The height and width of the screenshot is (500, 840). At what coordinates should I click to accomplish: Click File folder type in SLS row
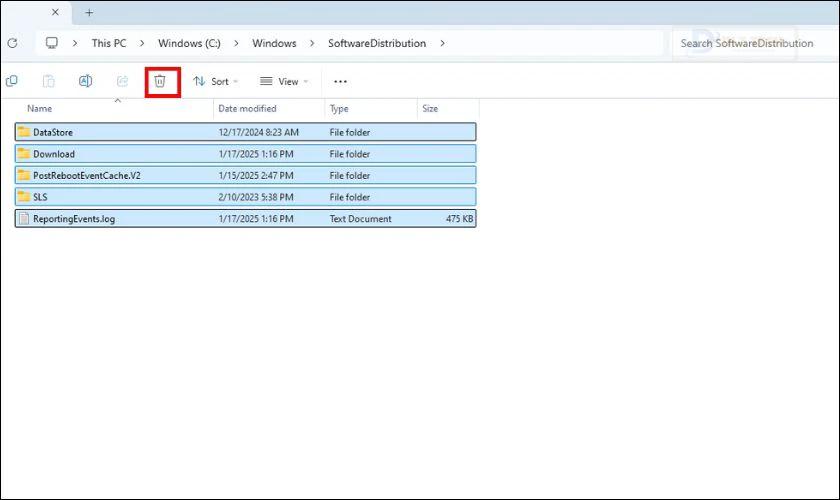tap(349, 197)
